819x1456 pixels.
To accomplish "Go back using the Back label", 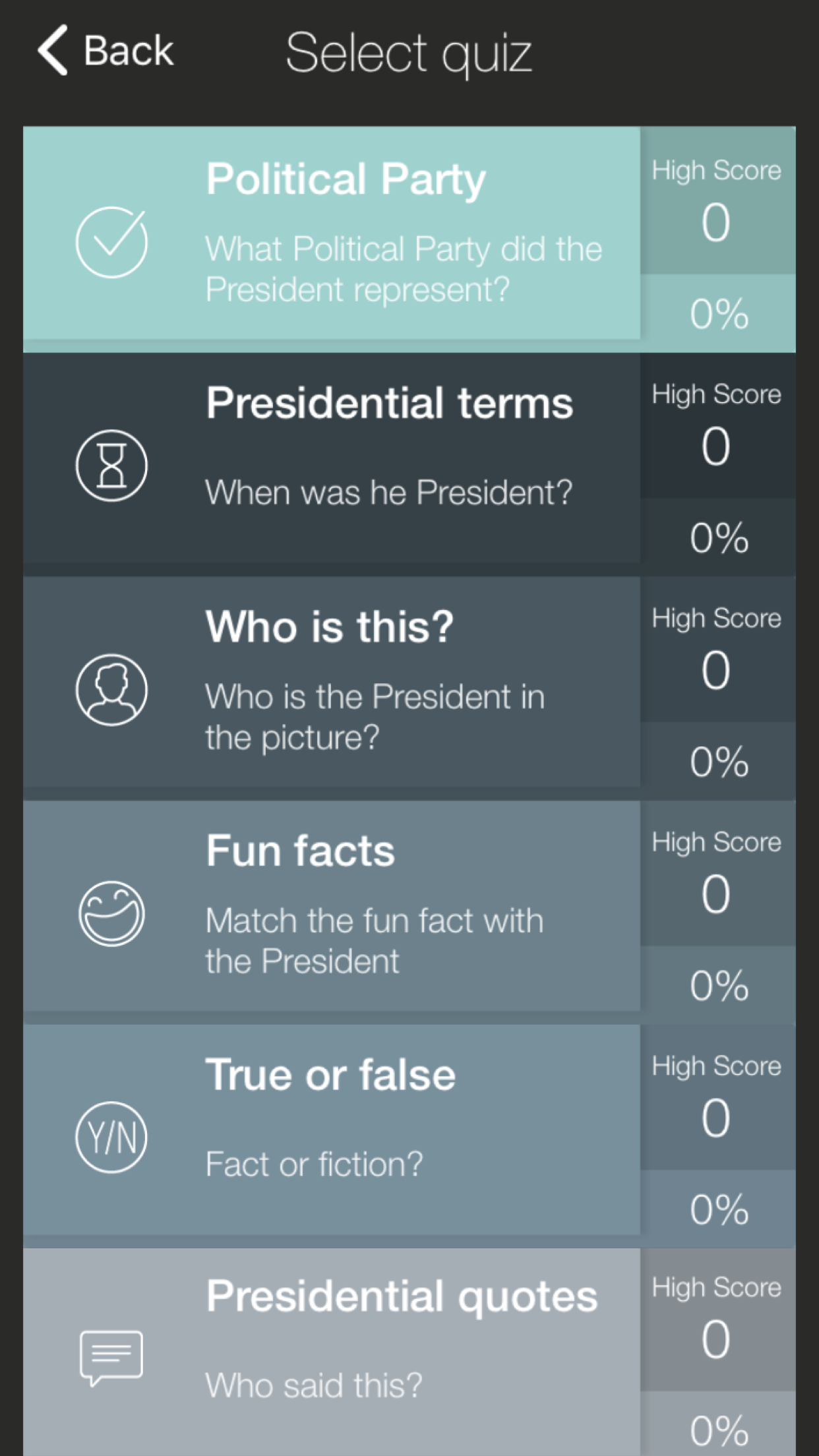I will click(x=129, y=51).
